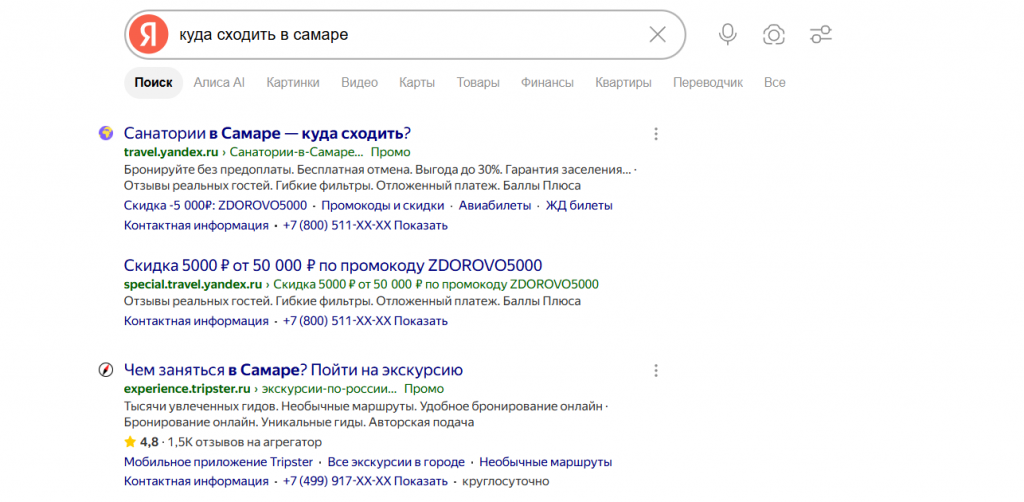Image resolution: width=1024 pixels, height=502 pixels.
Task: Click the star rating 4,8 icon
Action: click(x=130, y=442)
